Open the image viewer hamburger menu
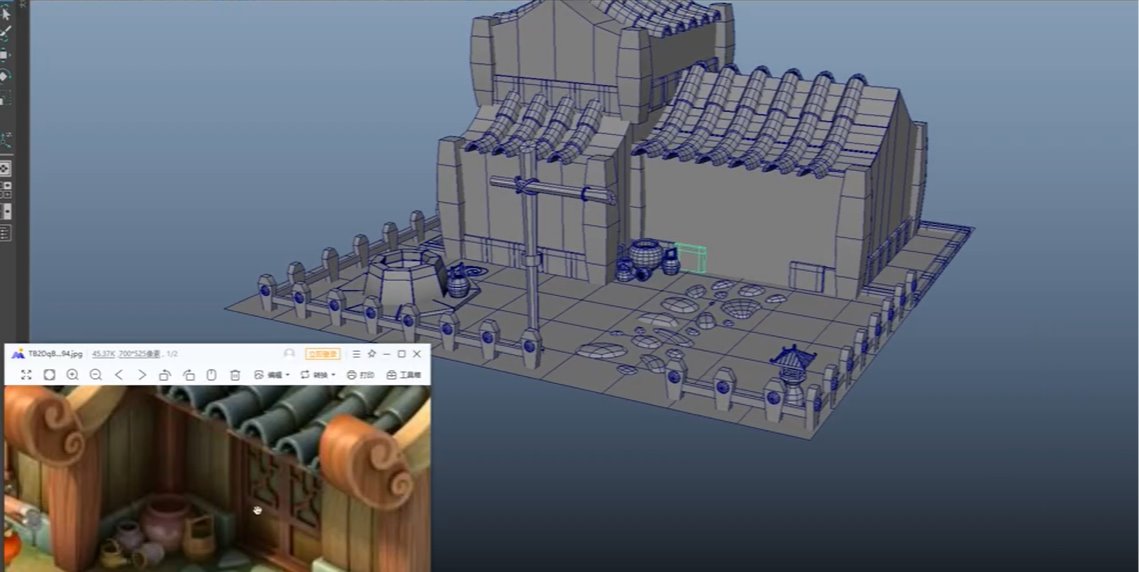The image size is (1139, 572). 356,354
